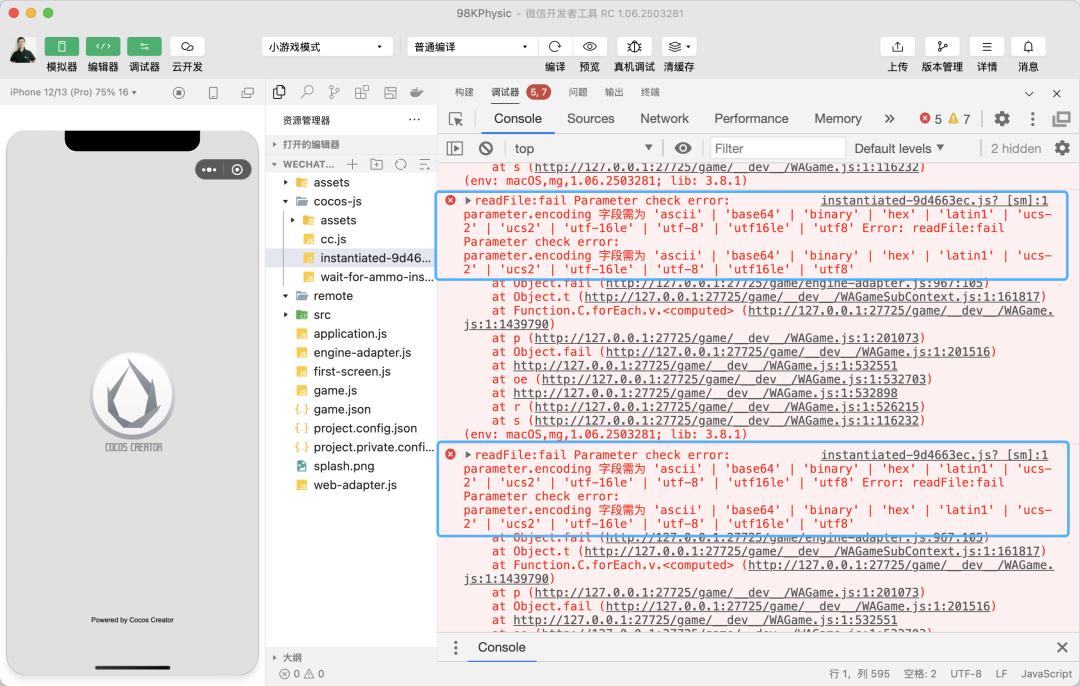Click the simulator stop/record icon

coord(179,92)
